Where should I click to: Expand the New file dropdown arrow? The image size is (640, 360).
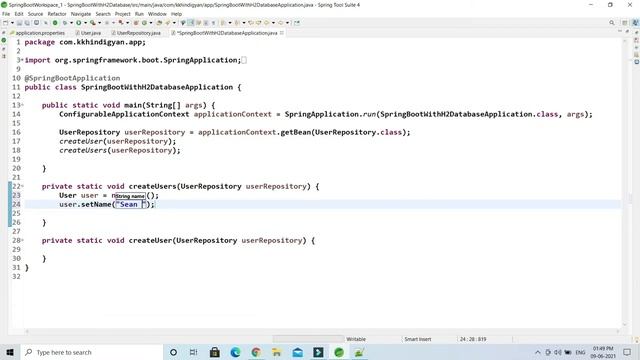point(12,23)
